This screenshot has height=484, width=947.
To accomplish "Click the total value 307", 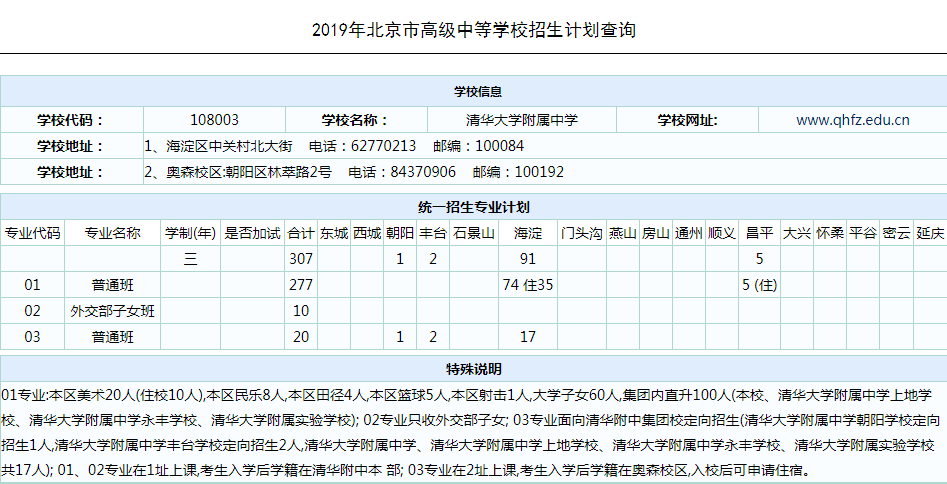I will pyautogui.click(x=301, y=259).
